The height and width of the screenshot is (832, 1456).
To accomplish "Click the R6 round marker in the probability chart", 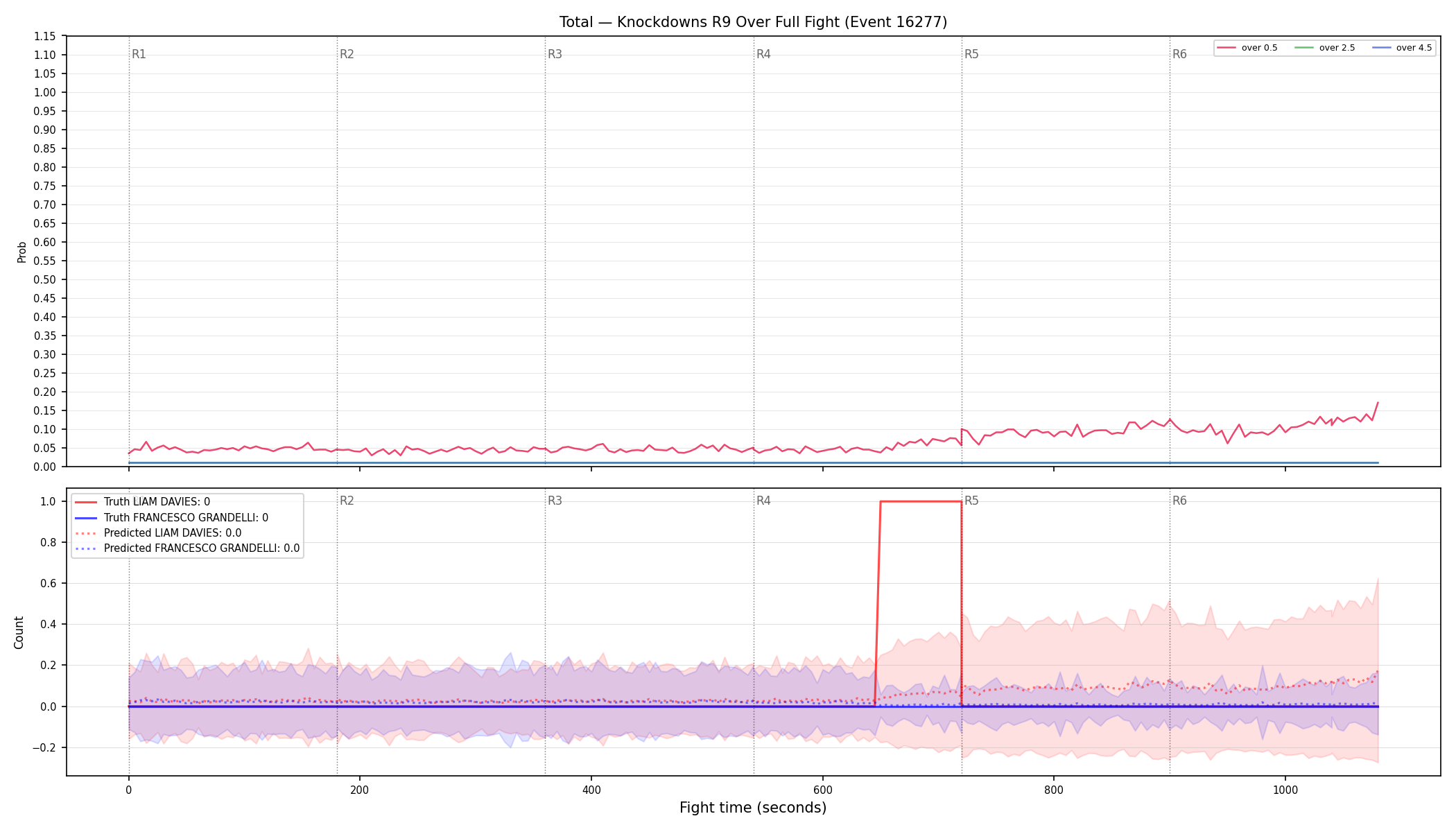I will 1179,54.
